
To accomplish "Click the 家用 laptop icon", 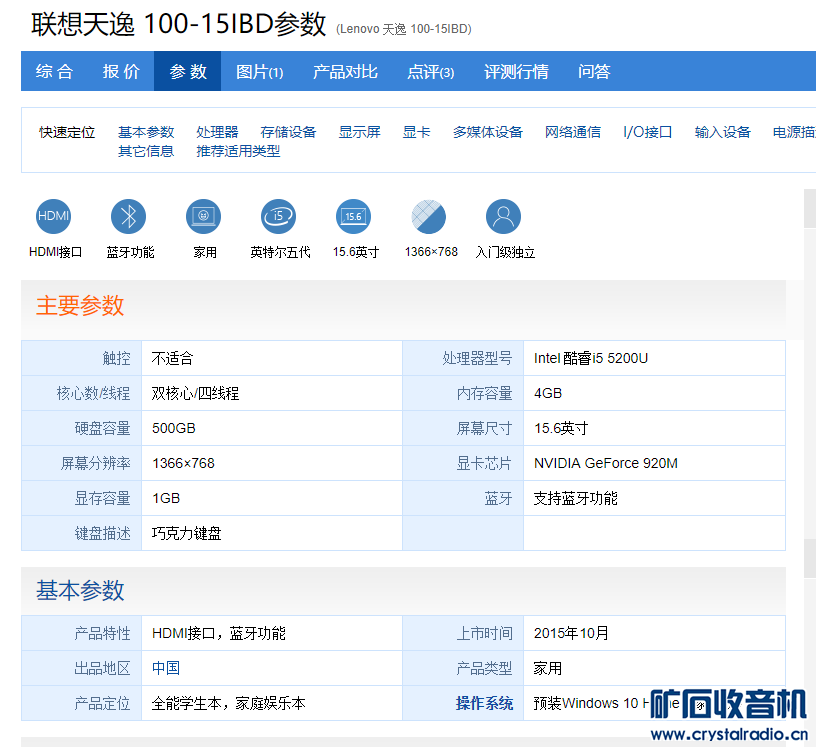I will coord(203,217).
